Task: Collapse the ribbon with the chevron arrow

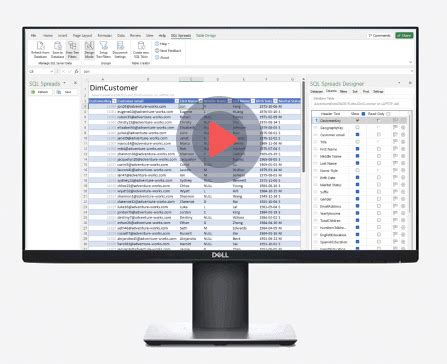Action: point(410,62)
